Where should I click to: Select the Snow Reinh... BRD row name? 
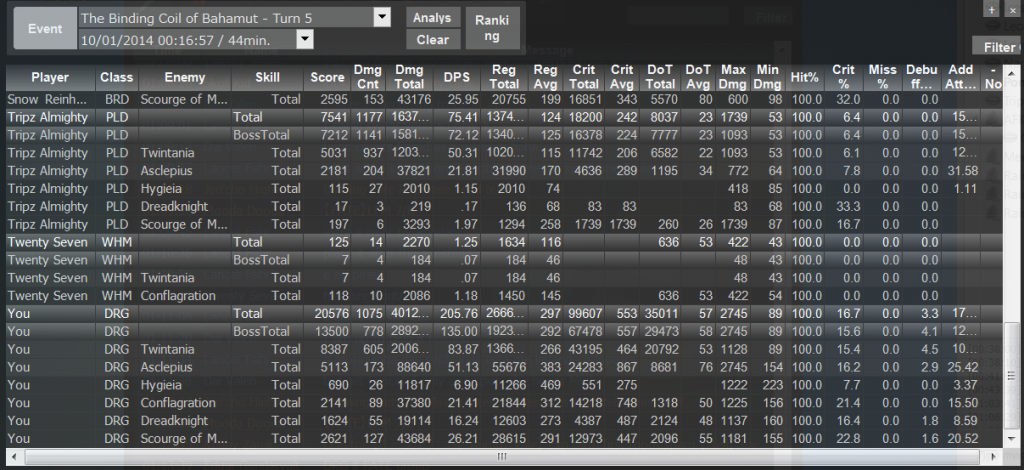tap(46, 99)
